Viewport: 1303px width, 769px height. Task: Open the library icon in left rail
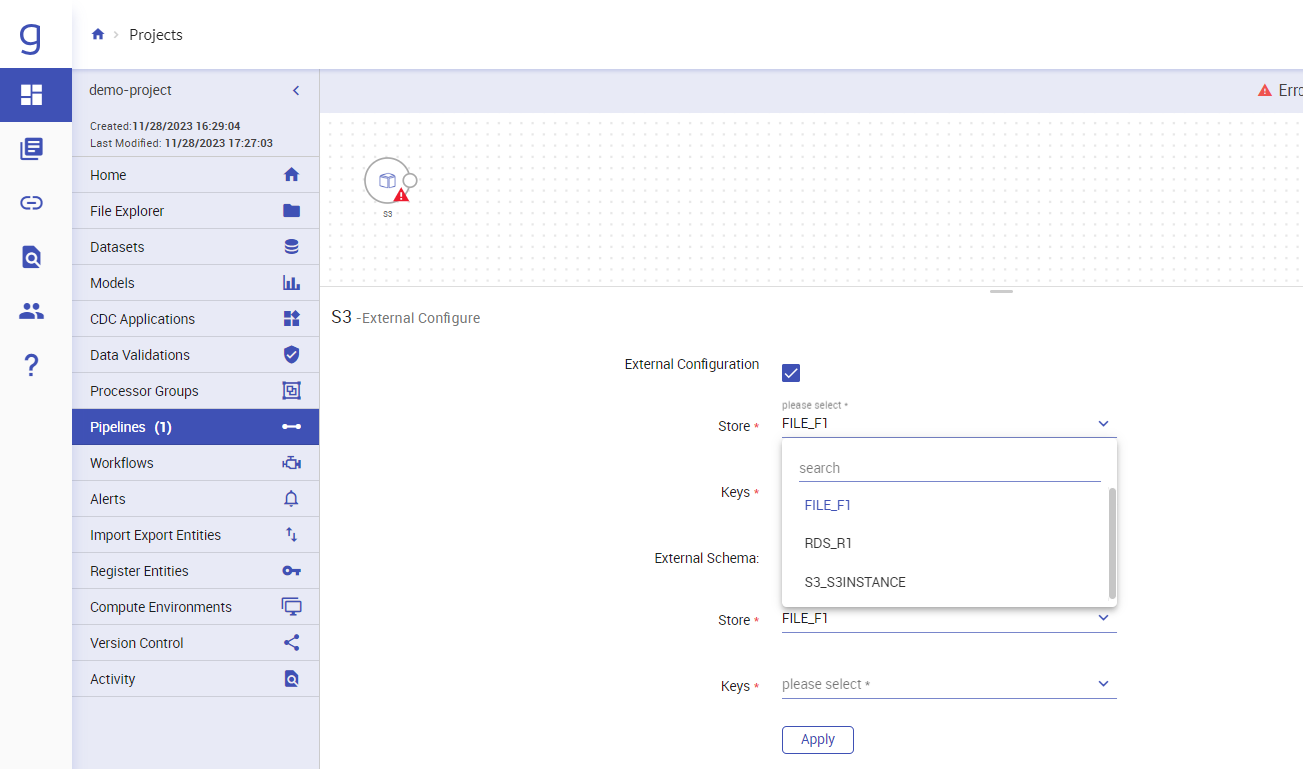32,149
